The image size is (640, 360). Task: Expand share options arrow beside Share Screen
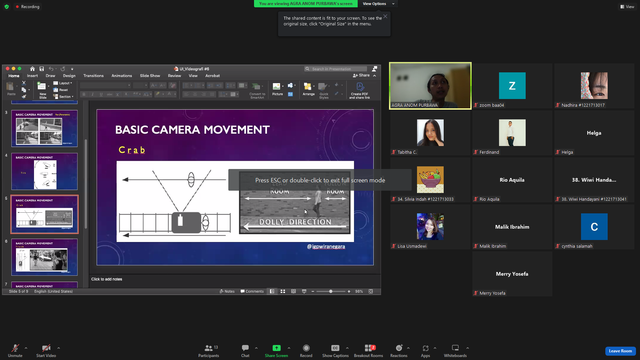click(289, 348)
